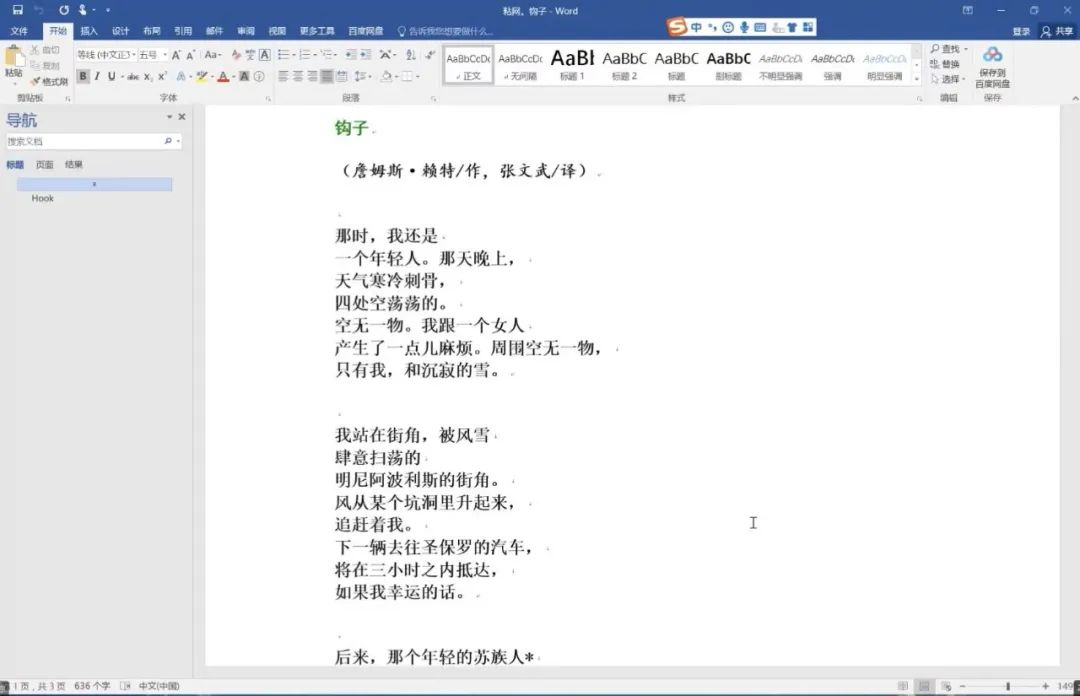The width and height of the screenshot is (1080, 696).
Task: Click the red font color button
Action: coord(222,76)
